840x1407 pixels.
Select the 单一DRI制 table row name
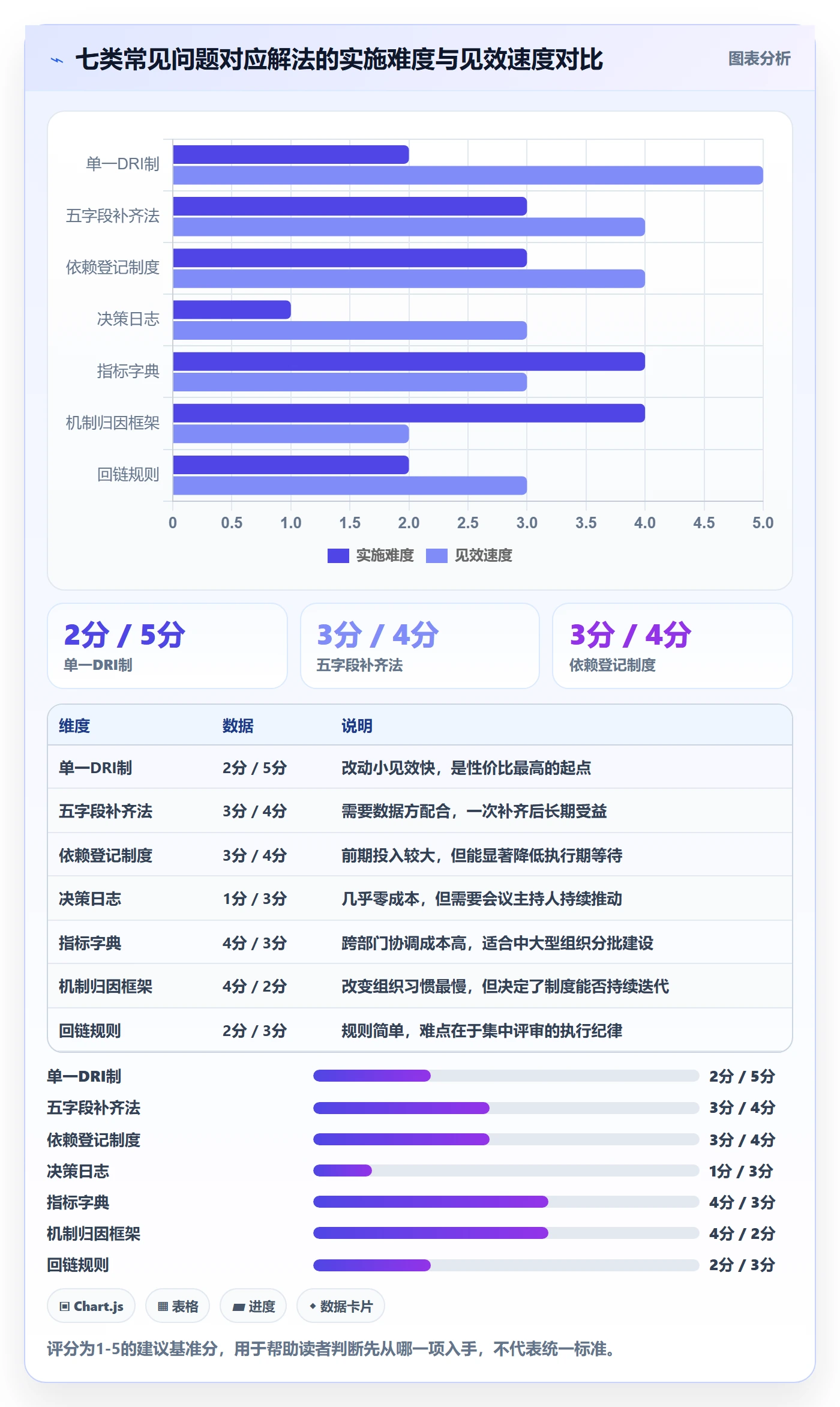tap(95, 768)
